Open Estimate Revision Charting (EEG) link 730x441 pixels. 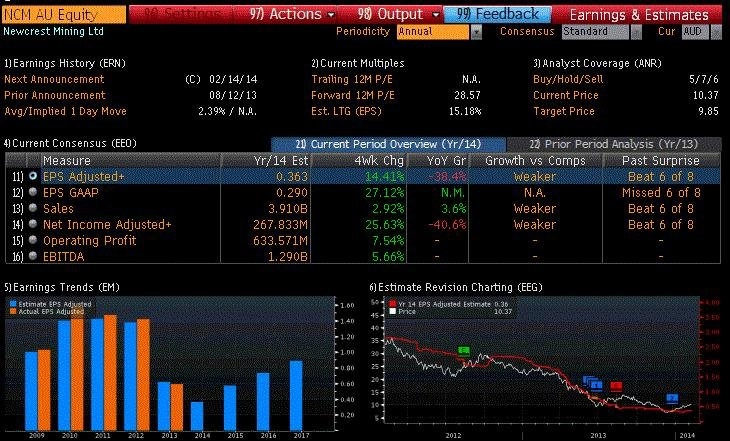456,287
